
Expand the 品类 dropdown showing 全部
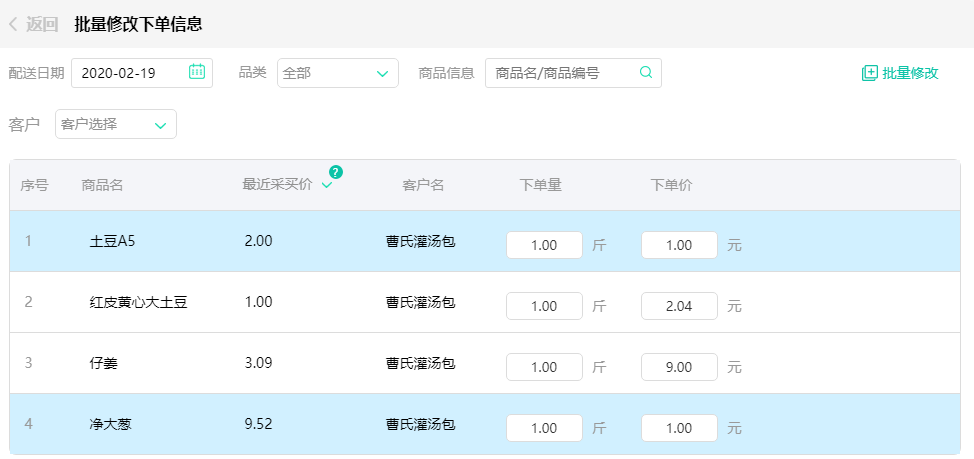[x=338, y=73]
